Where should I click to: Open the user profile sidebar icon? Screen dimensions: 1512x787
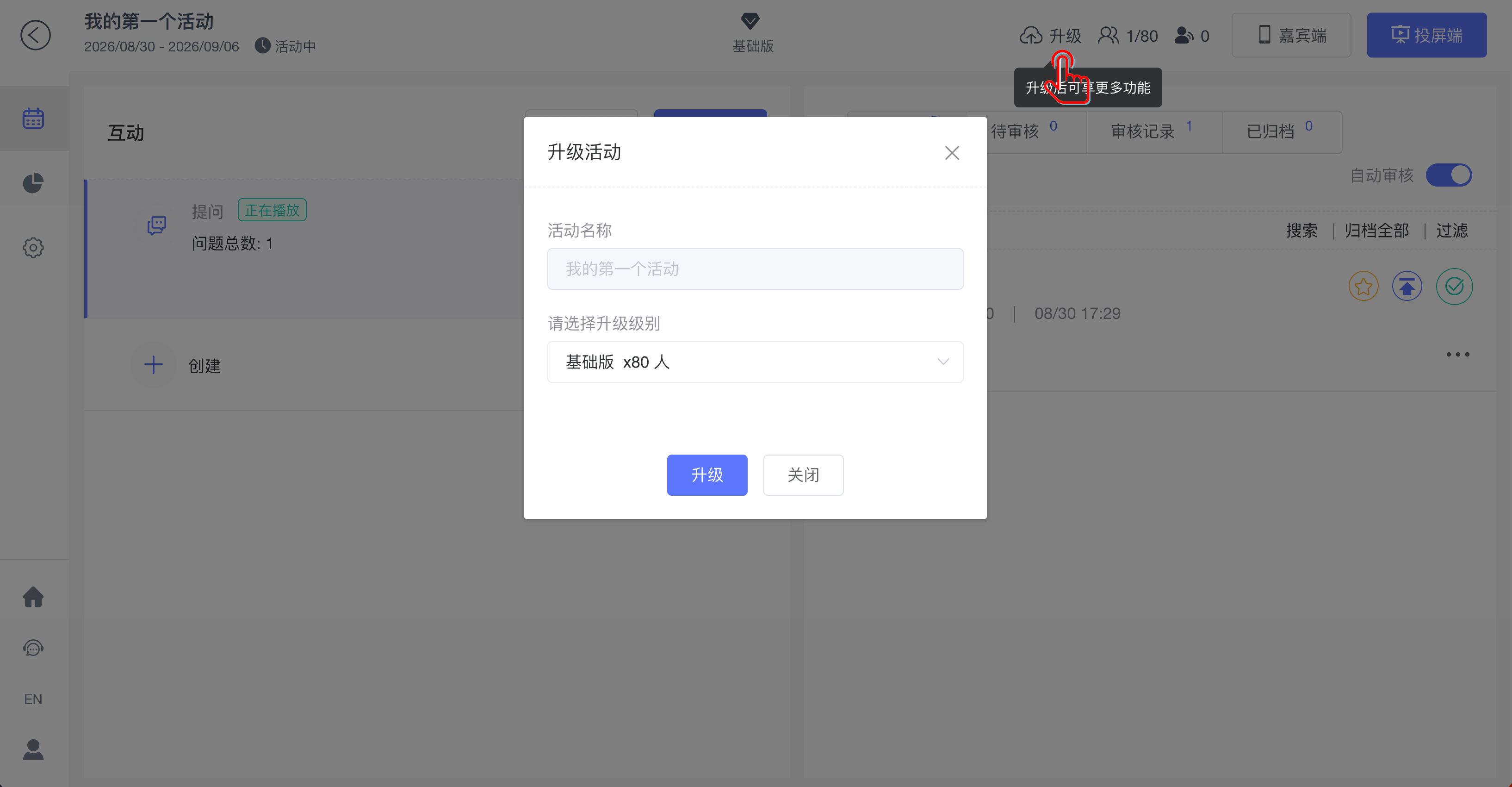(x=33, y=750)
